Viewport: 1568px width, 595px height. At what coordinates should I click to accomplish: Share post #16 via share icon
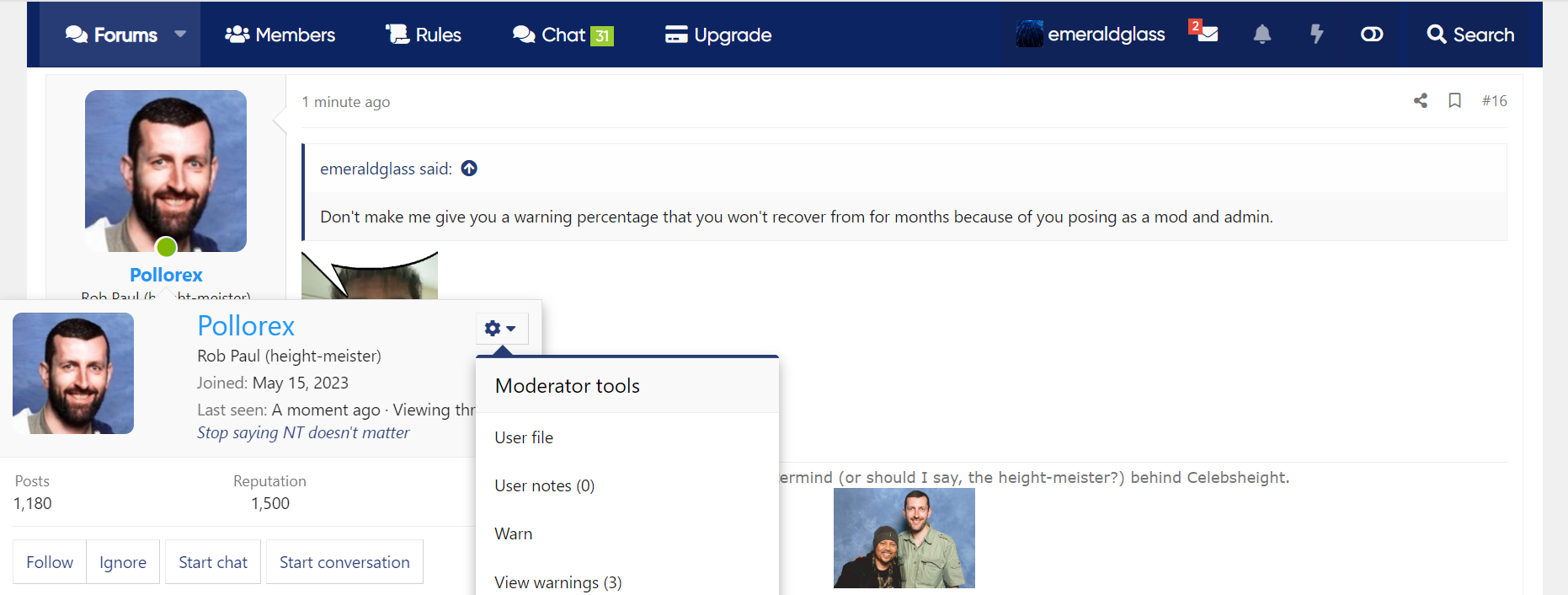(1421, 101)
